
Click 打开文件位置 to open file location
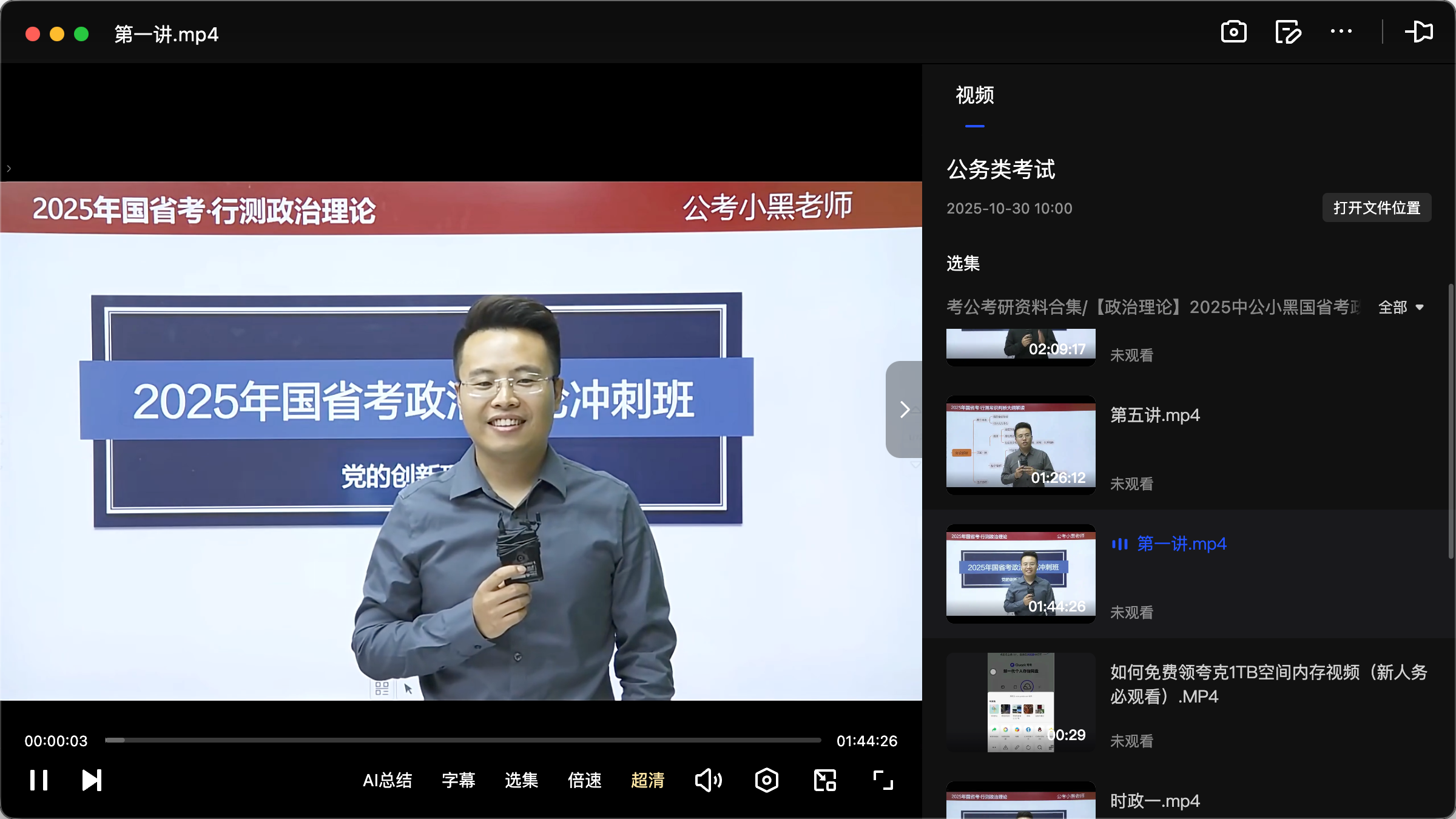click(x=1377, y=207)
